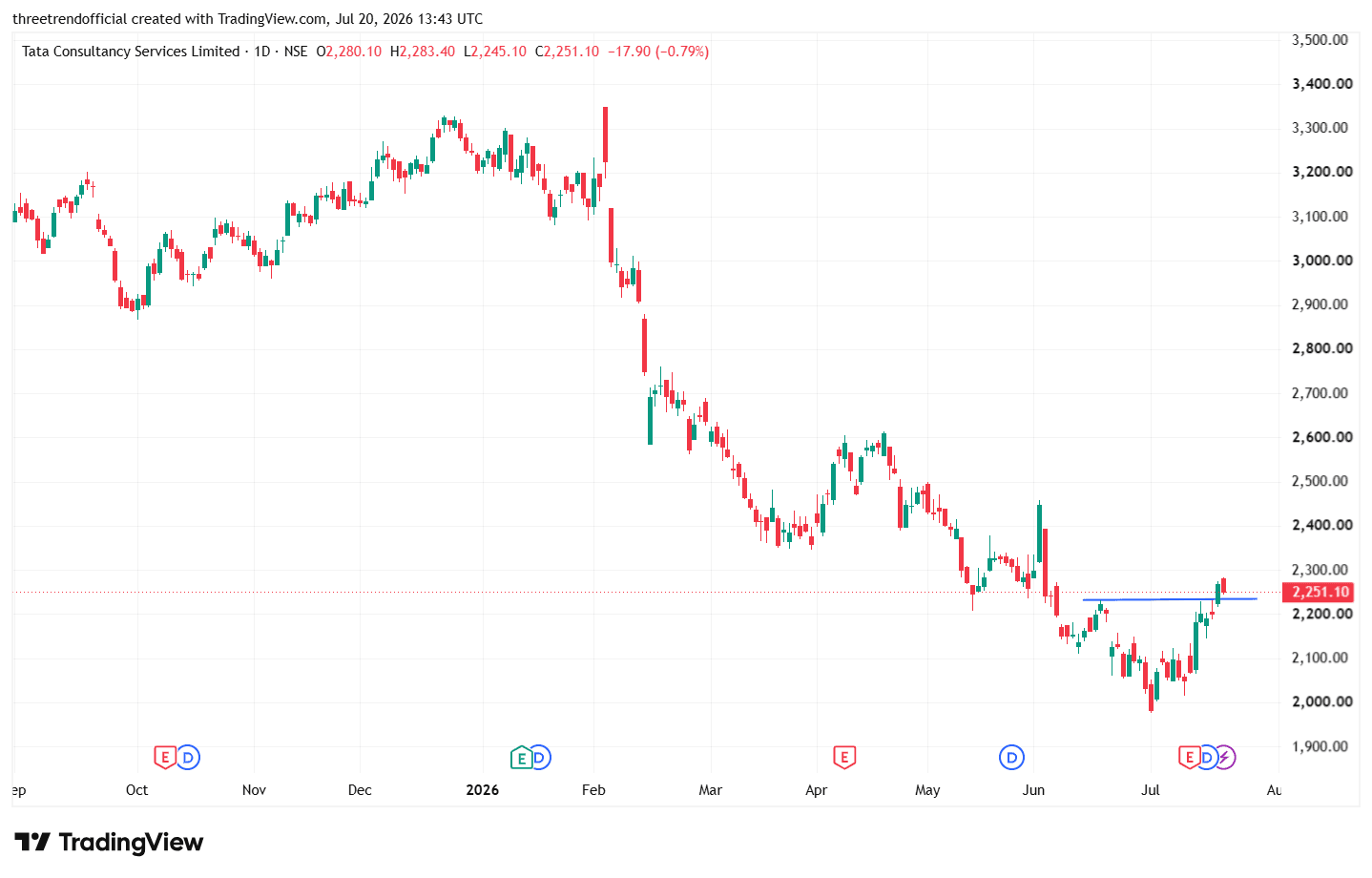
Task: Click the Apr label on the time axis
Action: pyautogui.click(x=817, y=790)
